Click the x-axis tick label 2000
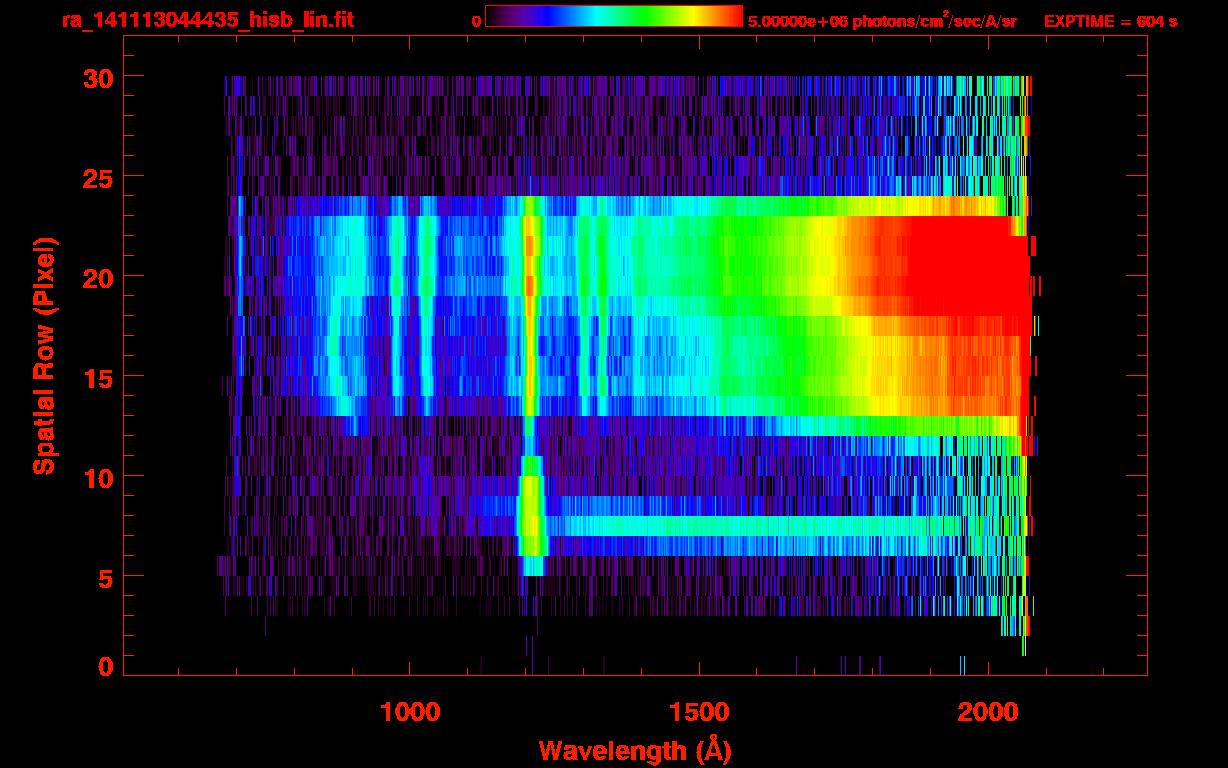The height and width of the screenshot is (768, 1228). [x=988, y=712]
